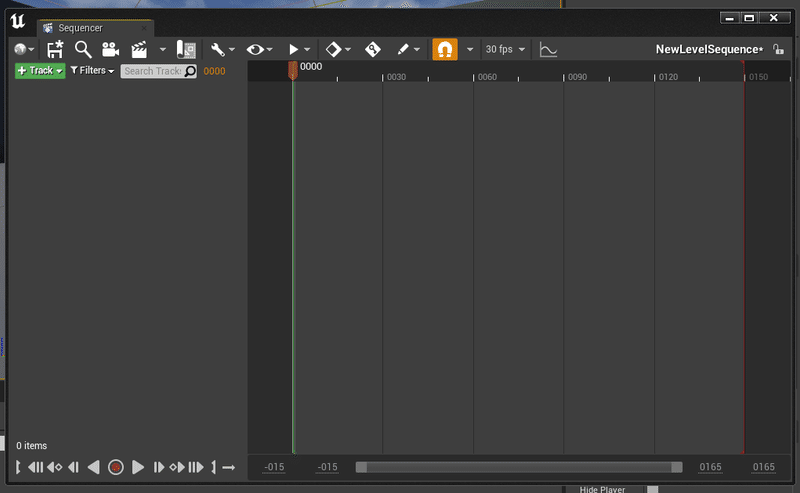Play the sequence in reverse
Image resolution: width=800 pixels, height=493 pixels.
pos(93,467)
